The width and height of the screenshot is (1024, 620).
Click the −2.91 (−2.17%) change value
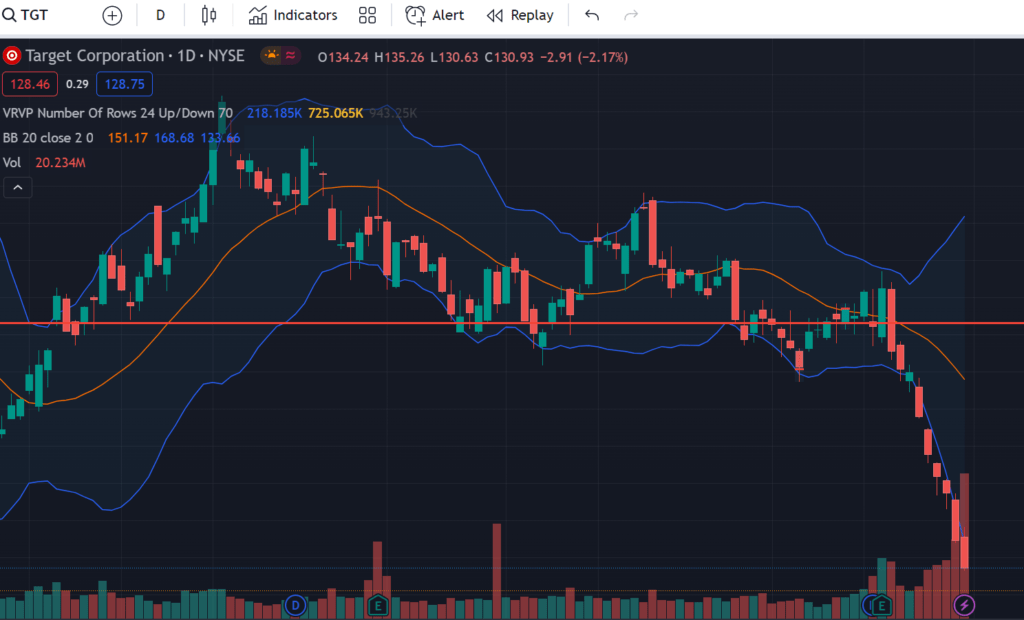coord(584,57)
